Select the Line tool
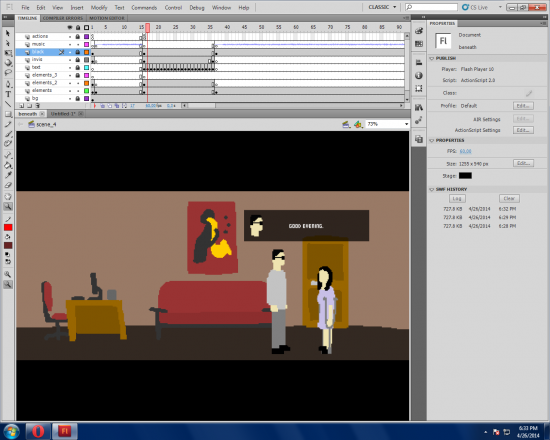550x440 pixels. click(8, 104)
